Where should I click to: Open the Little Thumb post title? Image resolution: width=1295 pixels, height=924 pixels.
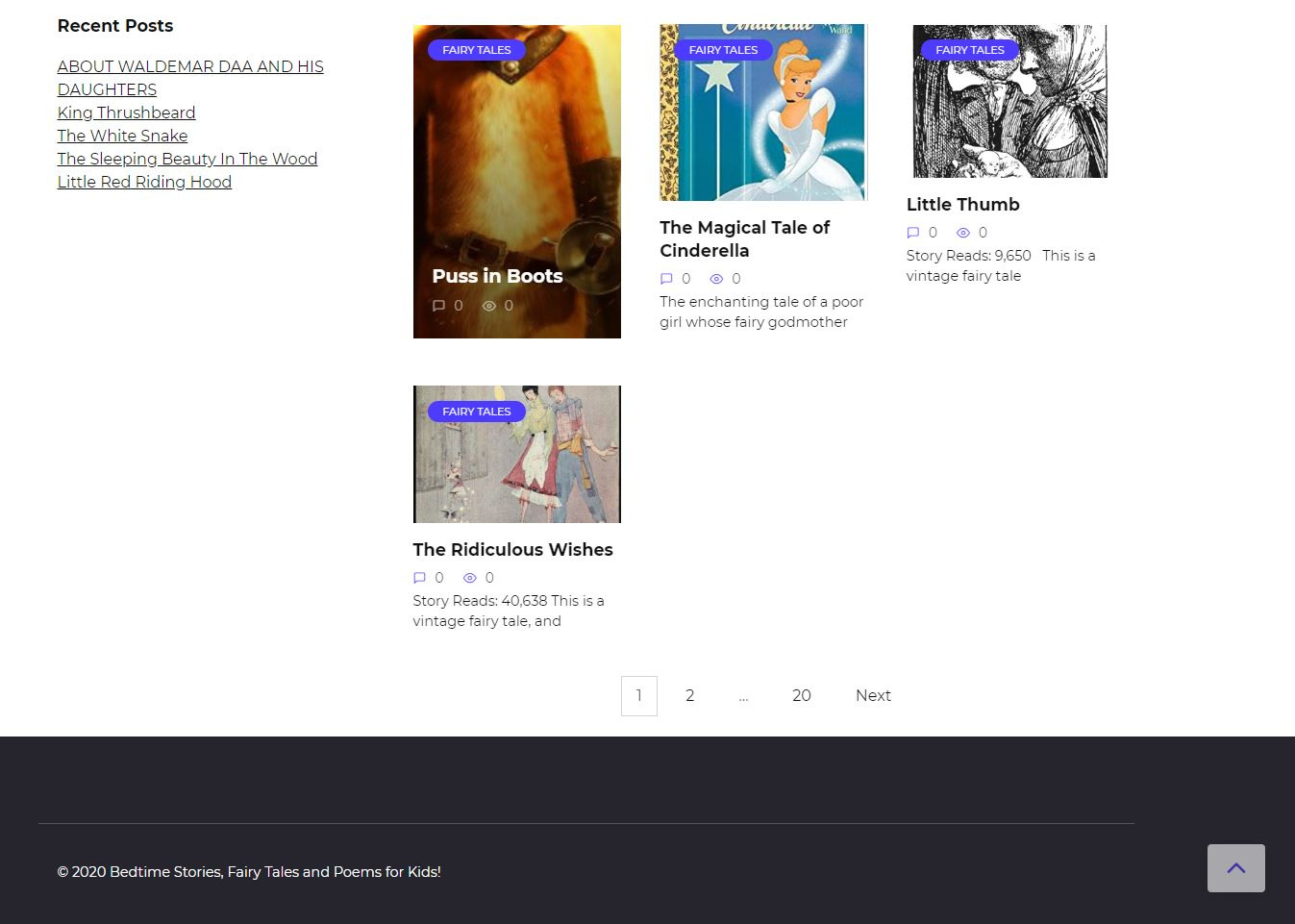(x=962, y=205)
